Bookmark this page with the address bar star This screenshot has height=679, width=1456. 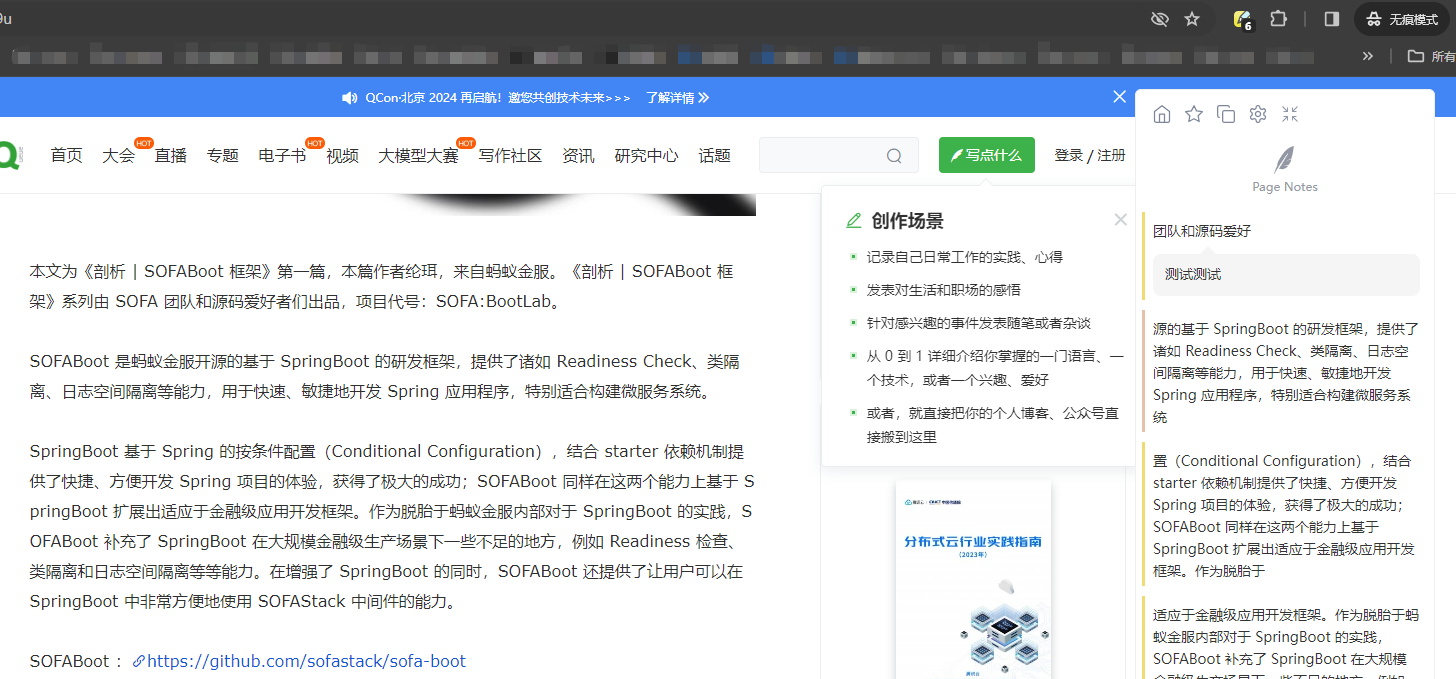(1192, 19)
